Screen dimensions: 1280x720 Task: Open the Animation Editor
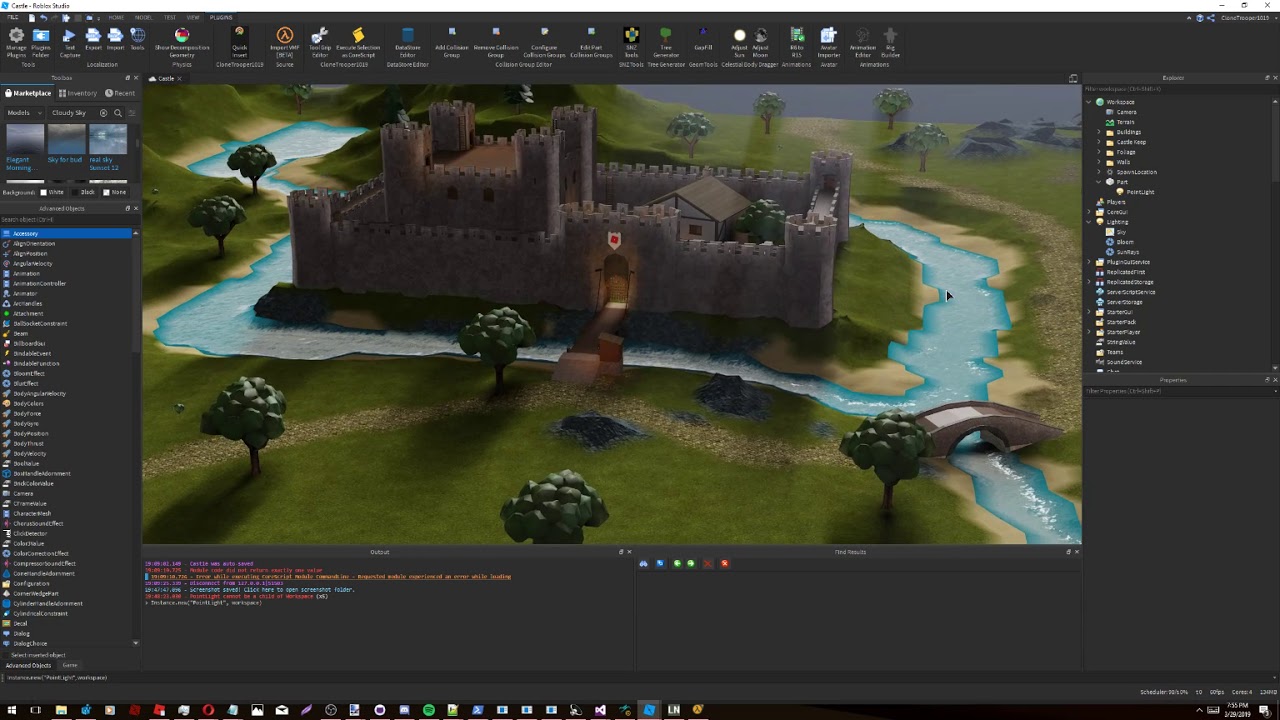862,42
